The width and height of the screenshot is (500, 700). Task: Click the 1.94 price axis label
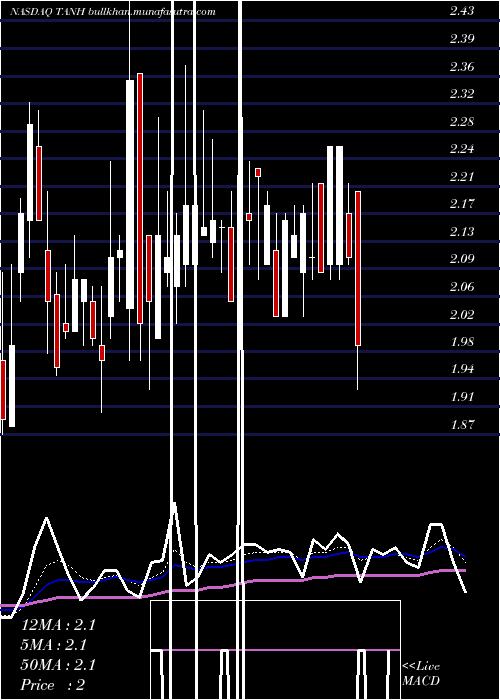click(462, 369)
